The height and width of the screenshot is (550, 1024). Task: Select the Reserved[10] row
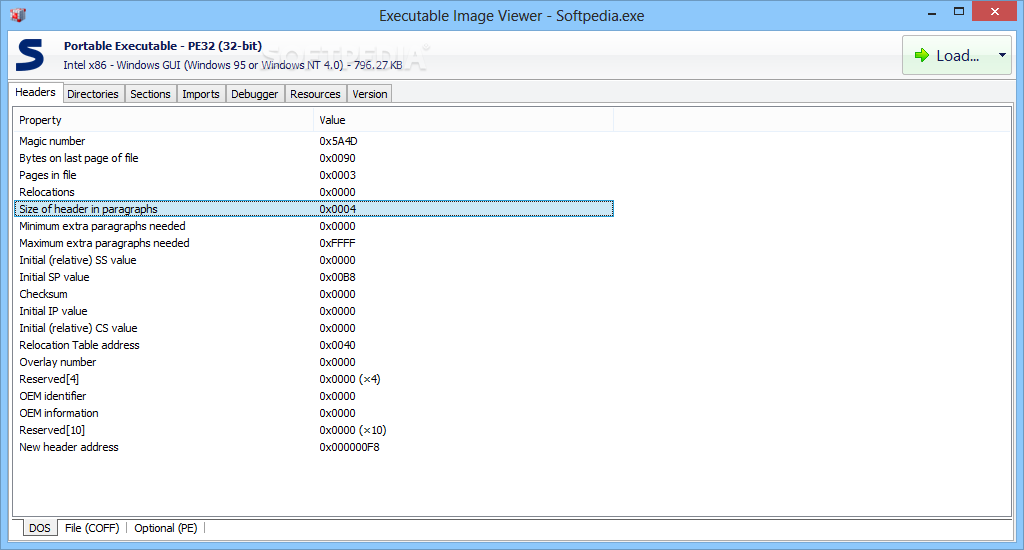(x=313, y=430)
